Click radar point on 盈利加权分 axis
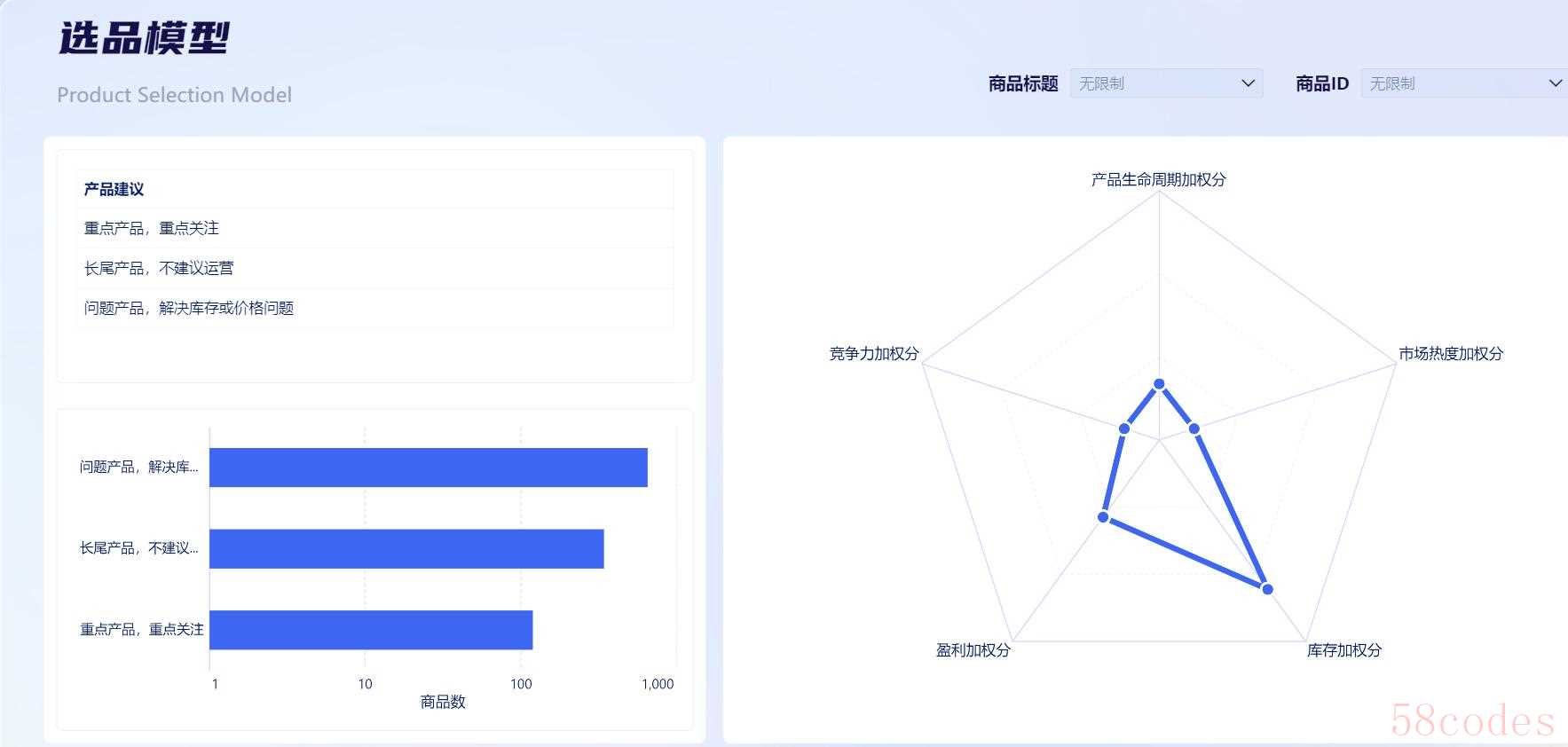 [1104, 517]
